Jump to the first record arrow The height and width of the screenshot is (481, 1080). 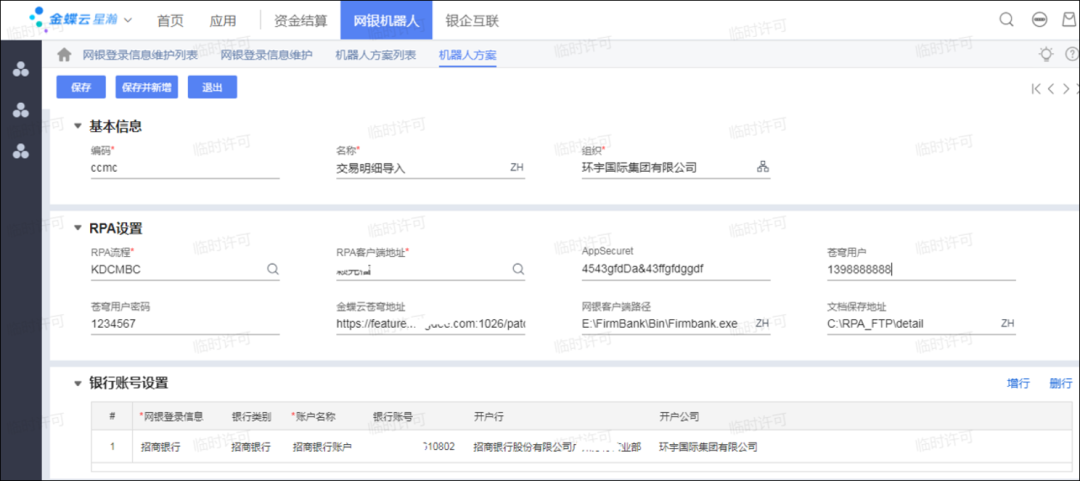1036,88
